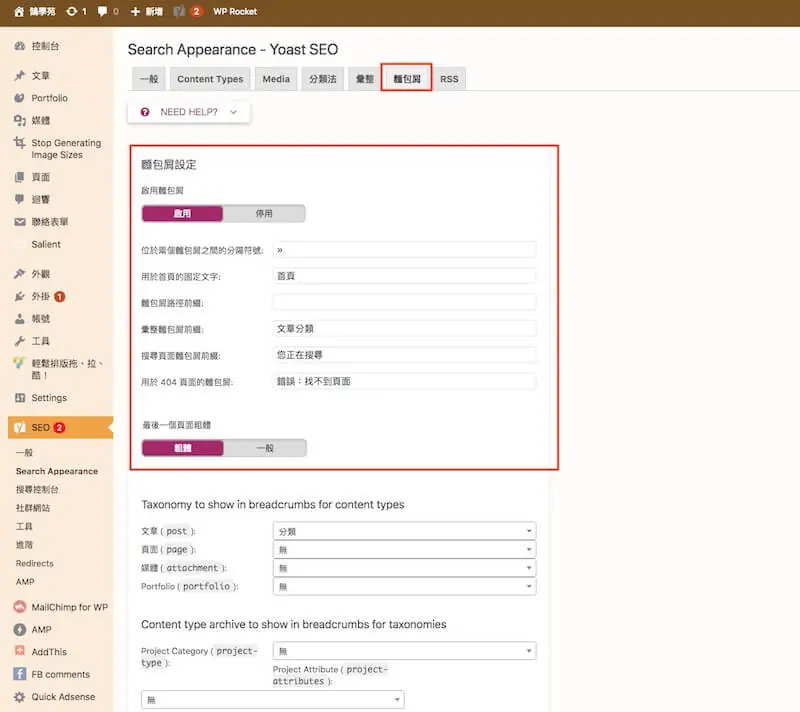Open AMP in SEO submenu
Viewport: 800px width, 712px height.
(x=25, y=581)
